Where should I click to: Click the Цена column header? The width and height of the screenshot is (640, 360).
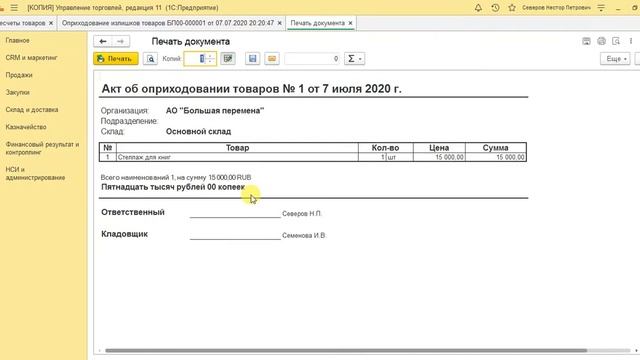click(x=439, y=148)
